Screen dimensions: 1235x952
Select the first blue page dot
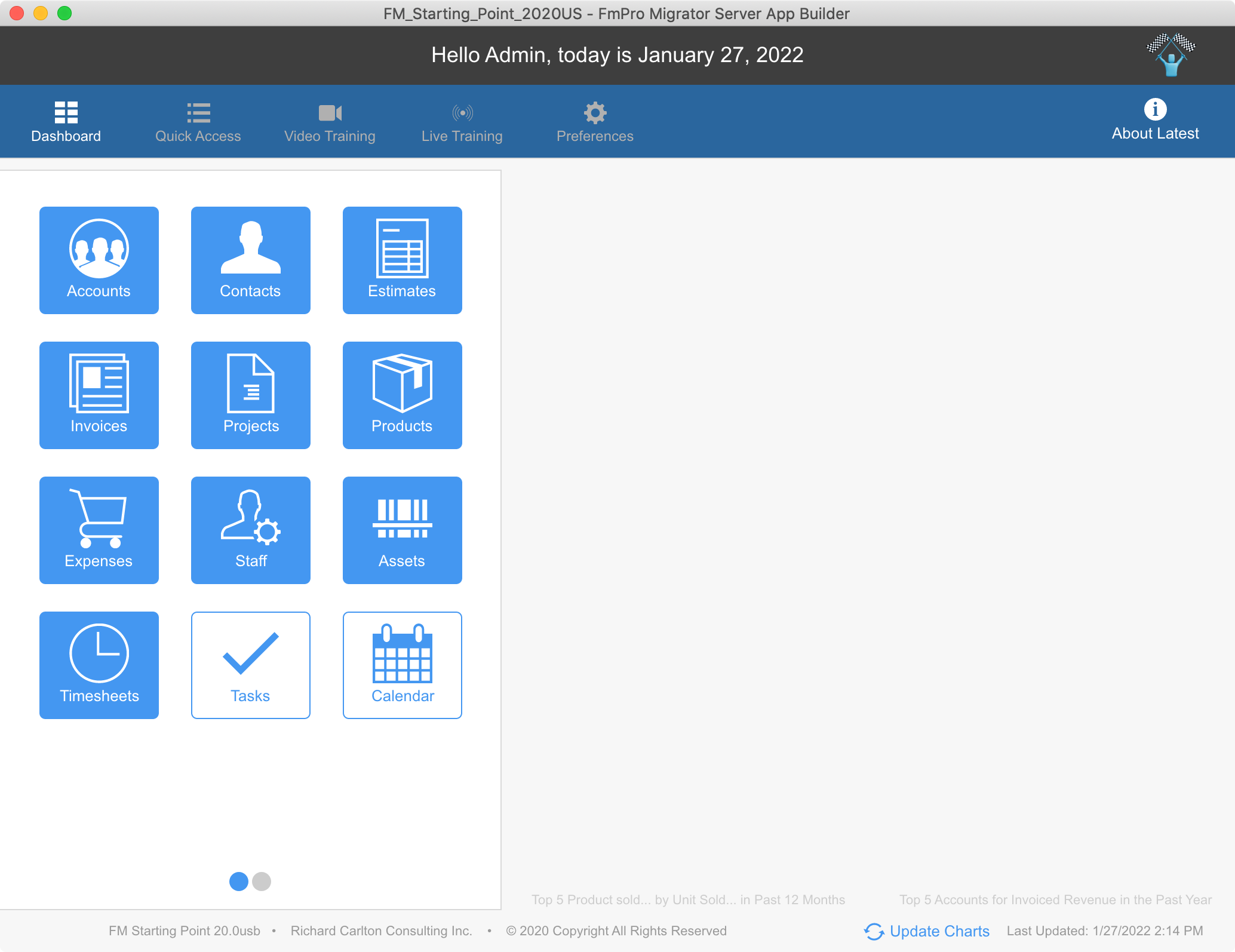[239, 882]
